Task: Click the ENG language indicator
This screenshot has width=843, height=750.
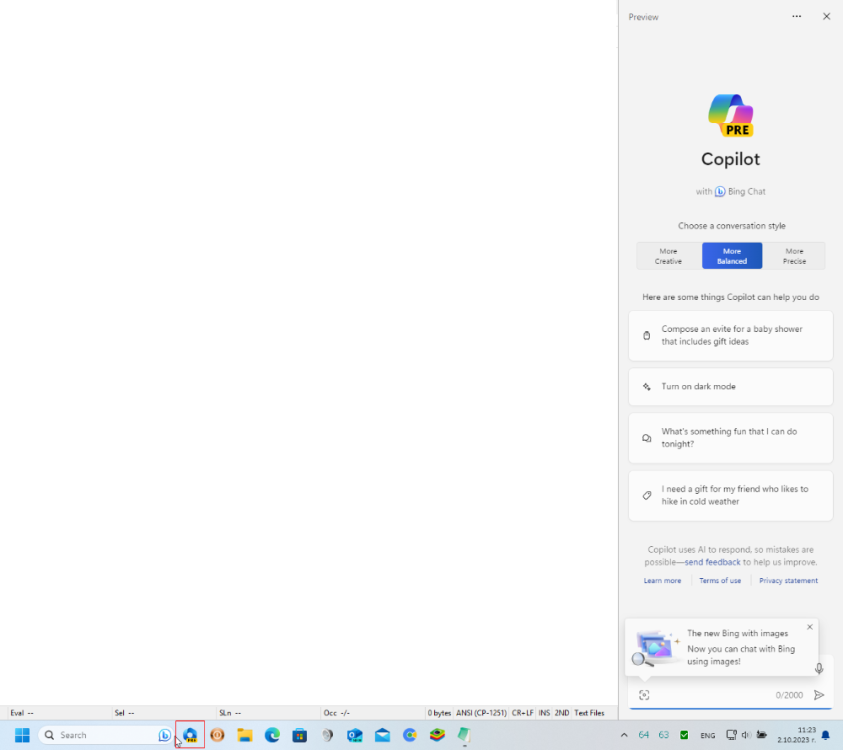Action: click(x=708, y=735)
